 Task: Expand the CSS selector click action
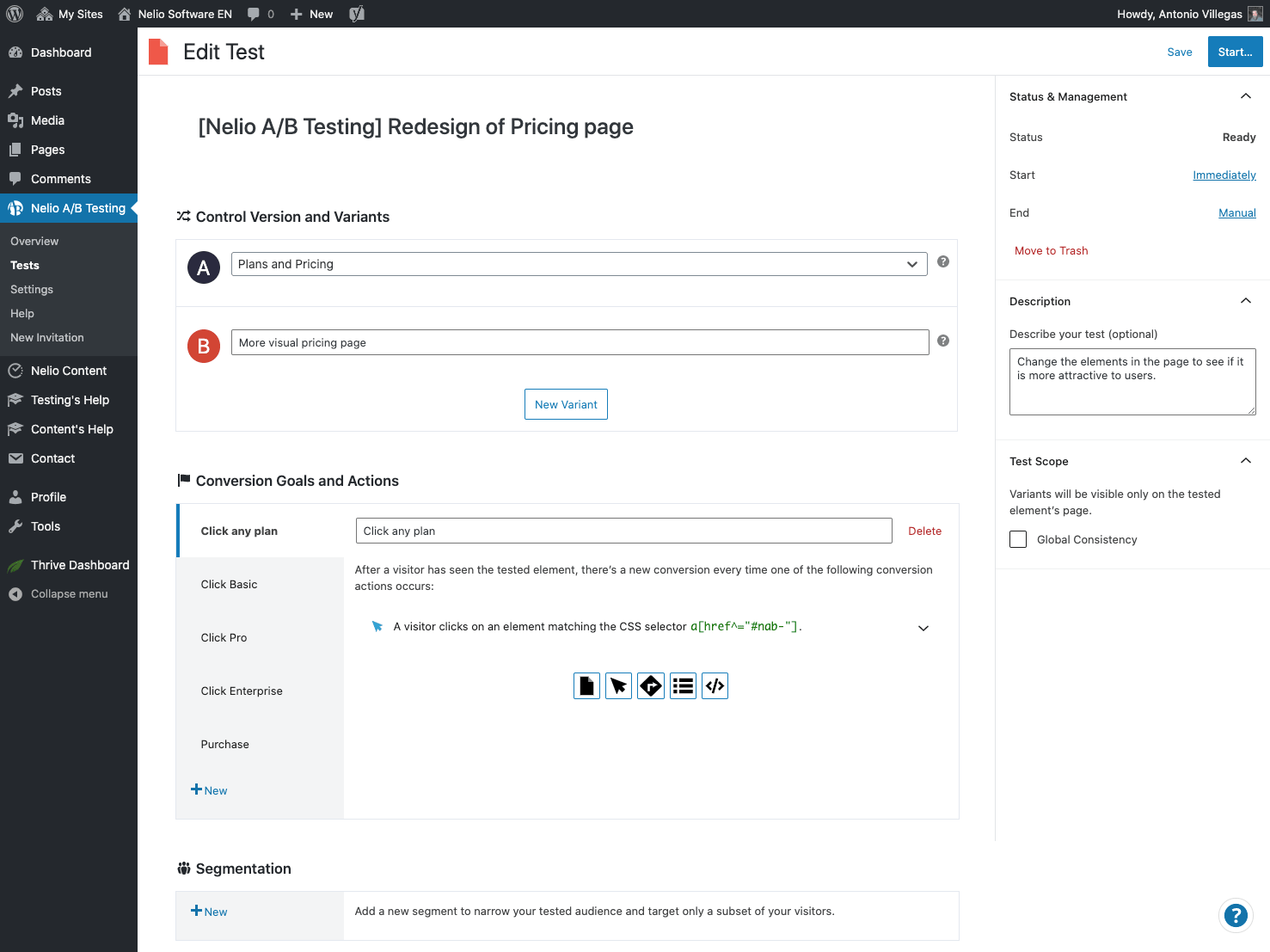(x=923, y=628)
